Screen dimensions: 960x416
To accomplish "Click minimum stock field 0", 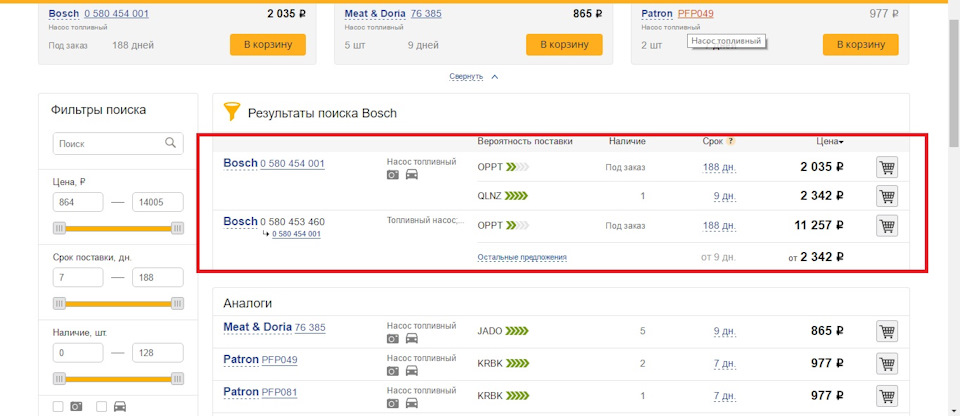I will (78, 353).
